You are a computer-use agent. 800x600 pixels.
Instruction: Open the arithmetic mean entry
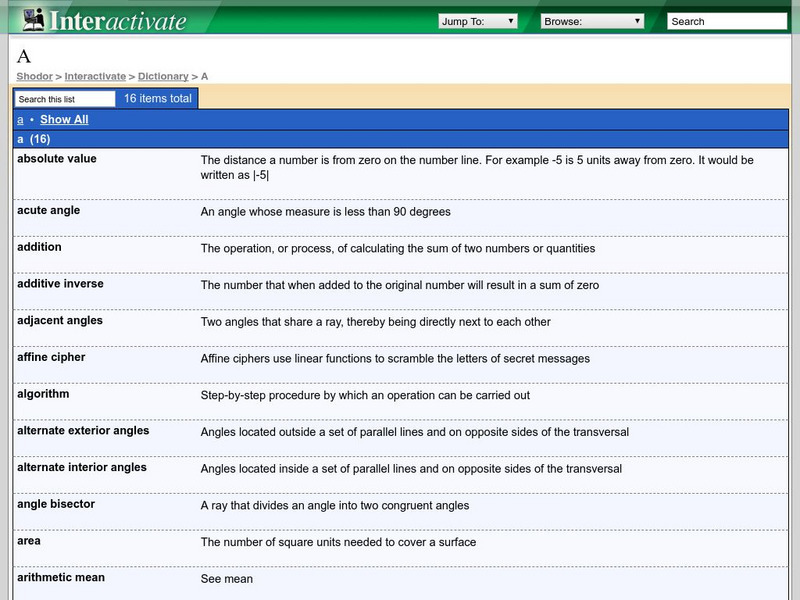pos(61,577)
